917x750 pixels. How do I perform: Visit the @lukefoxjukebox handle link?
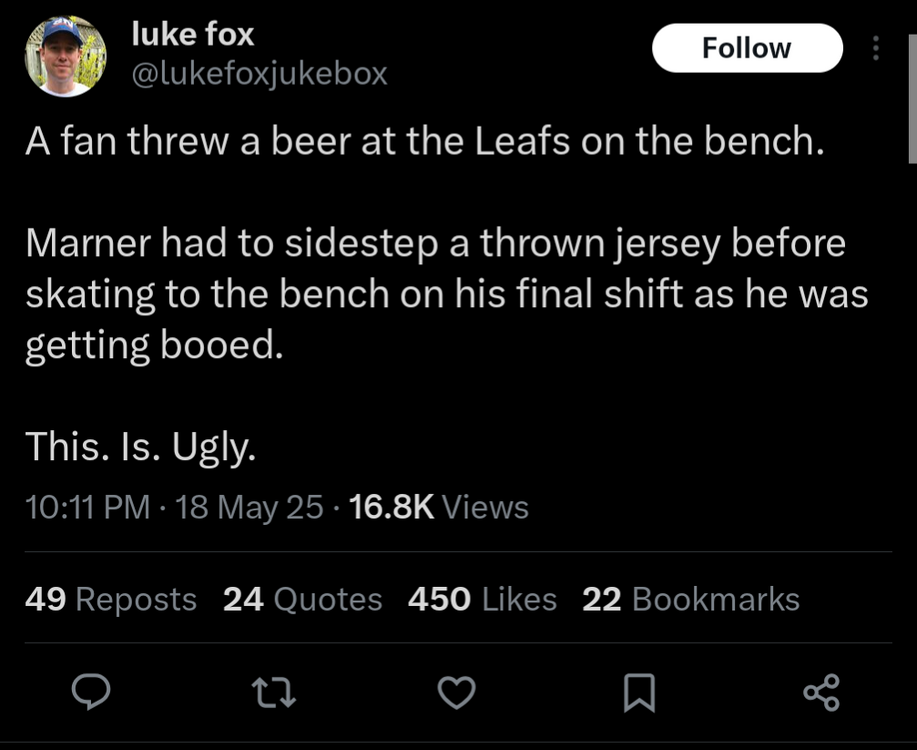click(259, 73)
